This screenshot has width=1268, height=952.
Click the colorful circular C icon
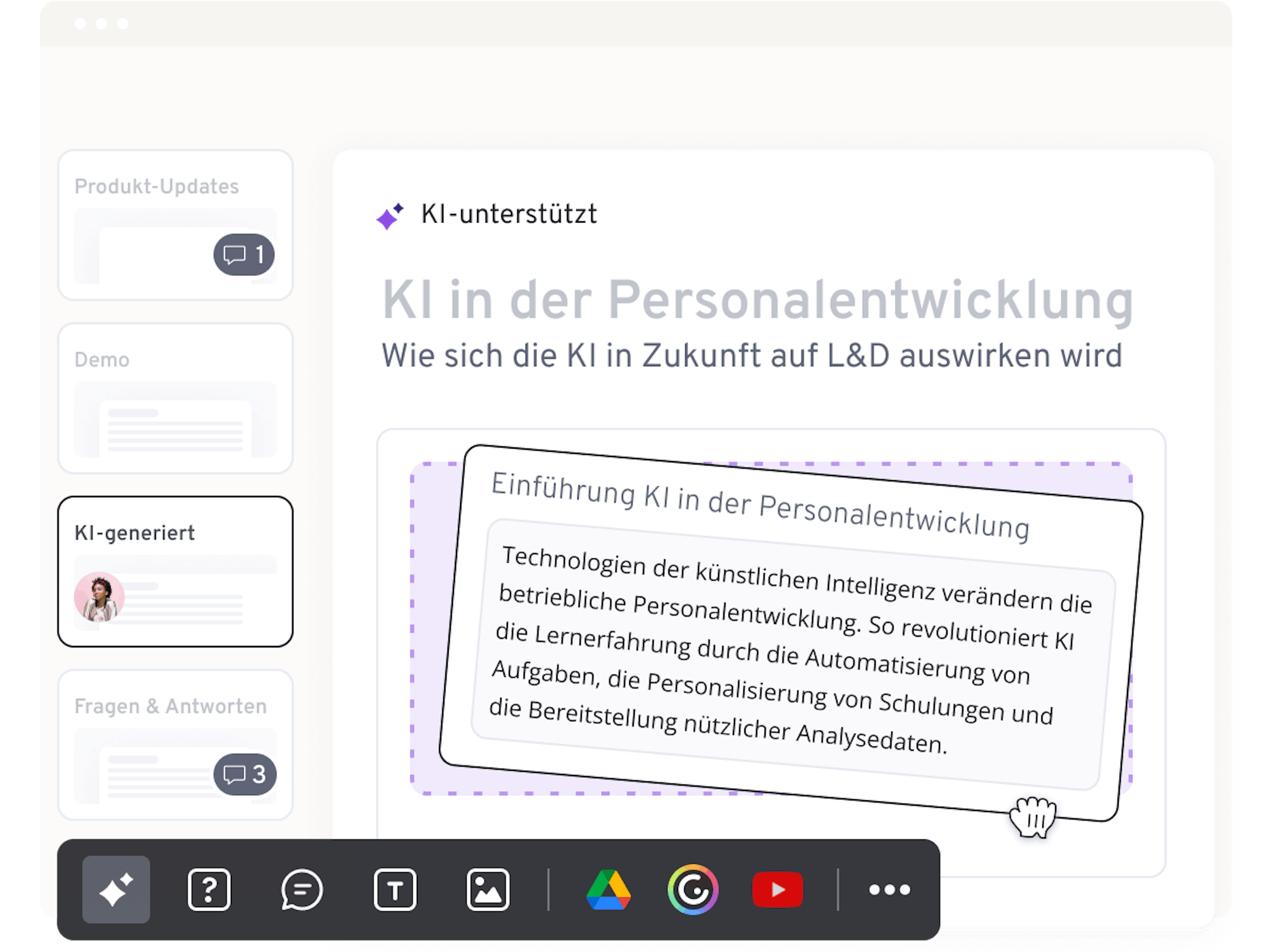(x=692, y=889)
